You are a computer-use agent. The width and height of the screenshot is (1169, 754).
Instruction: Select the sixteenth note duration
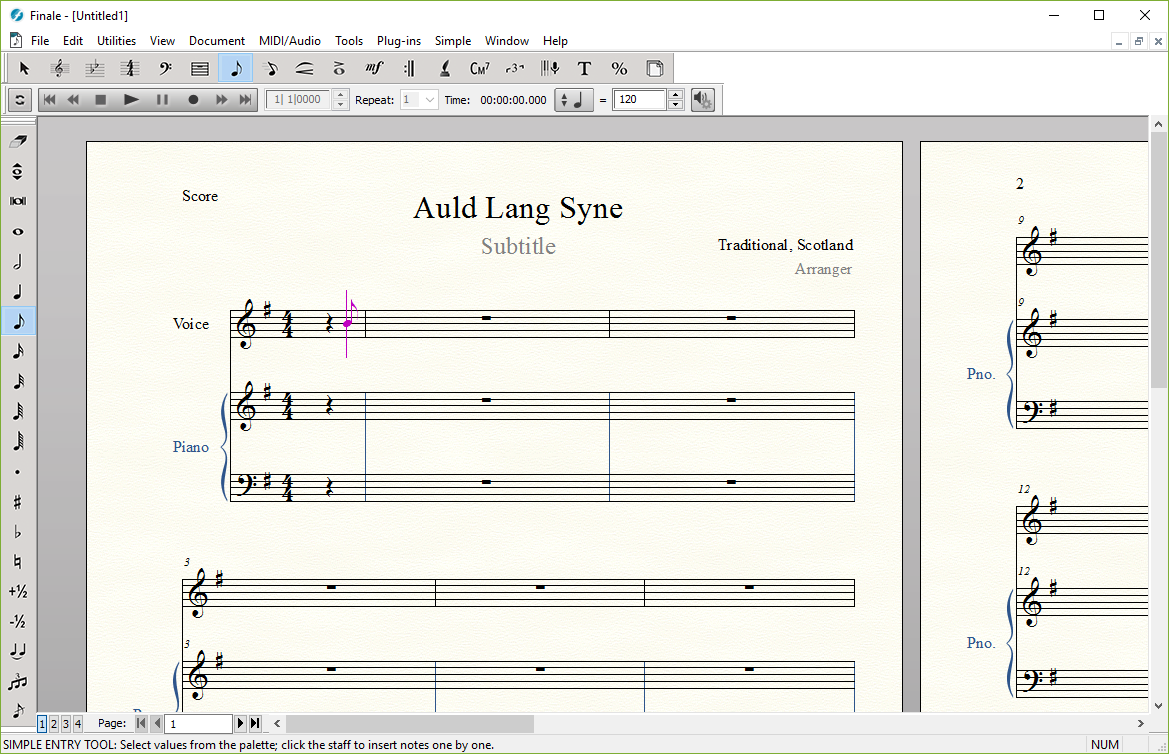click(18, 351)
